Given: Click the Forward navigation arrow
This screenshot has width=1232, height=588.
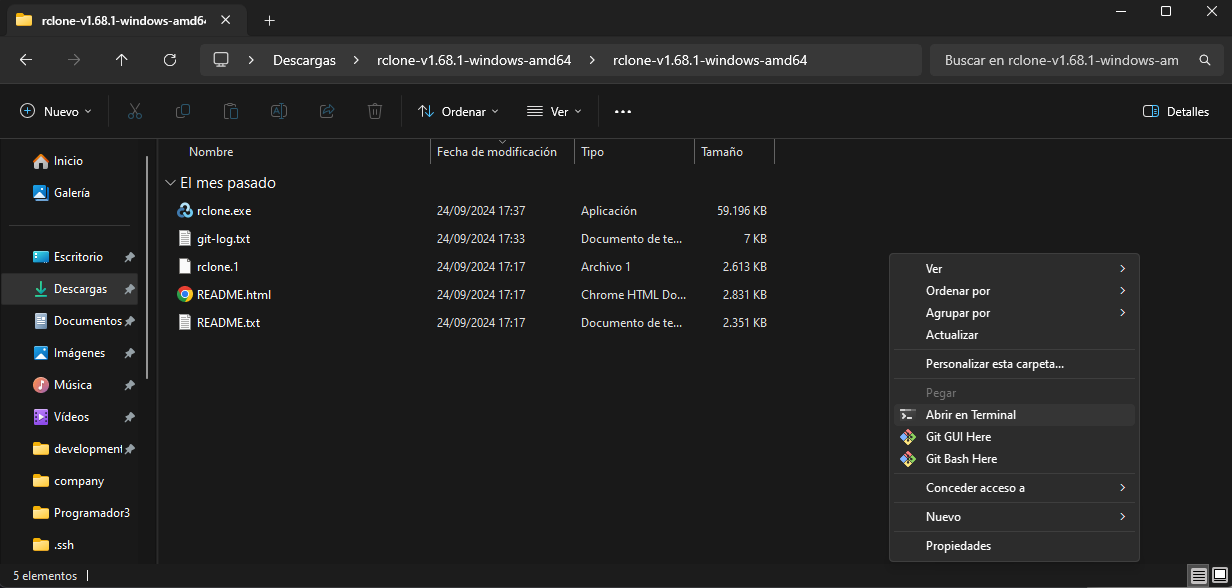Looking at the screenshot, I should (74, 60).
